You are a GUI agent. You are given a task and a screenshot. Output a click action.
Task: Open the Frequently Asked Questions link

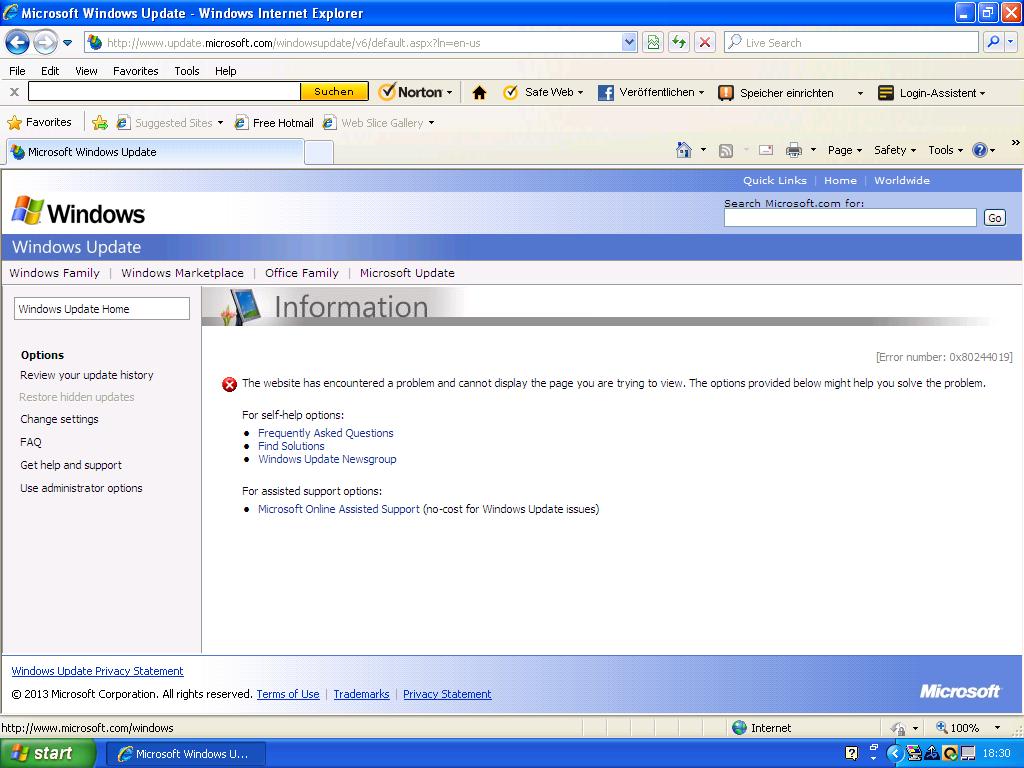(x=326, y=433)
